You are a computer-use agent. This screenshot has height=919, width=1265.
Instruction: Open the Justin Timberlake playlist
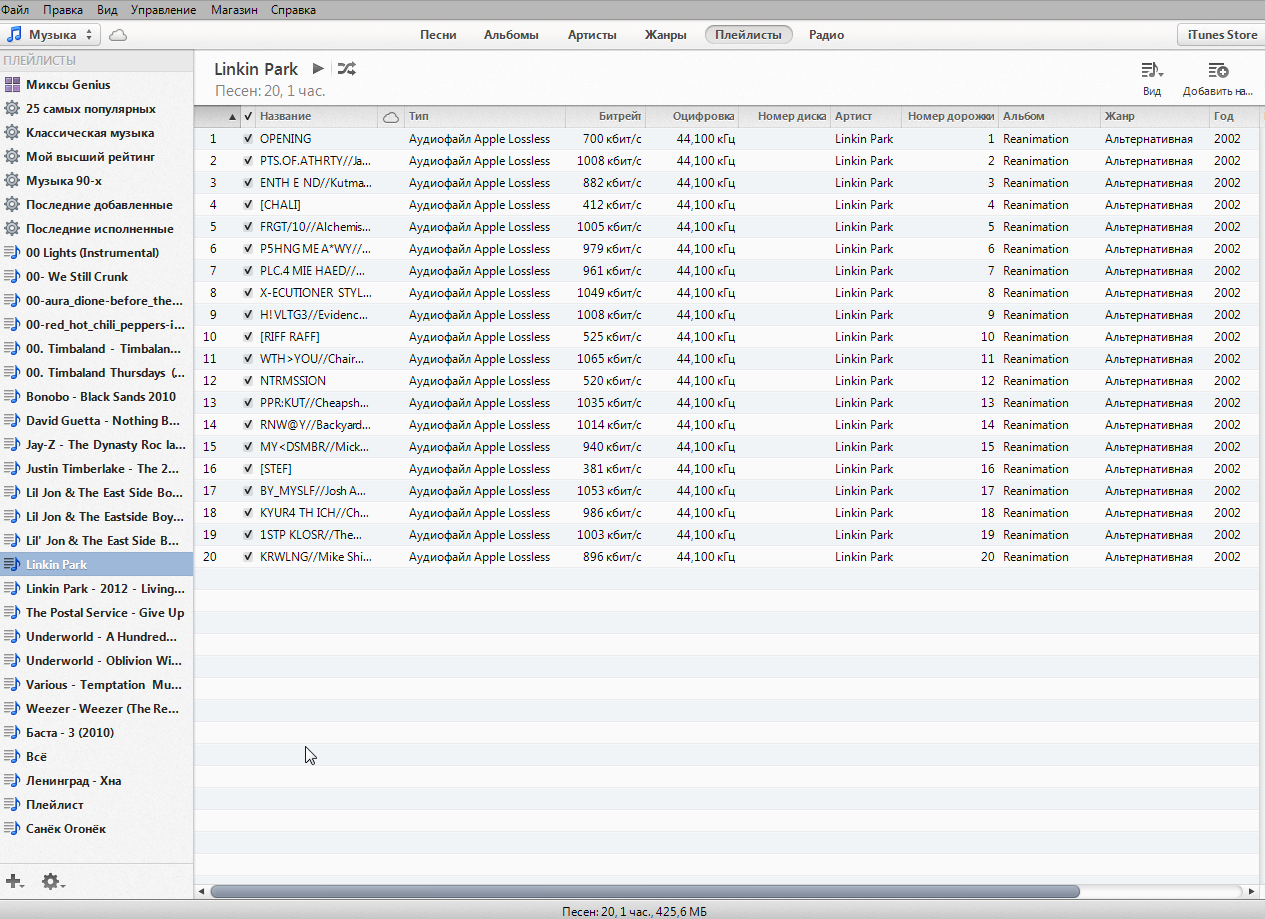click(x=96, y=469)
